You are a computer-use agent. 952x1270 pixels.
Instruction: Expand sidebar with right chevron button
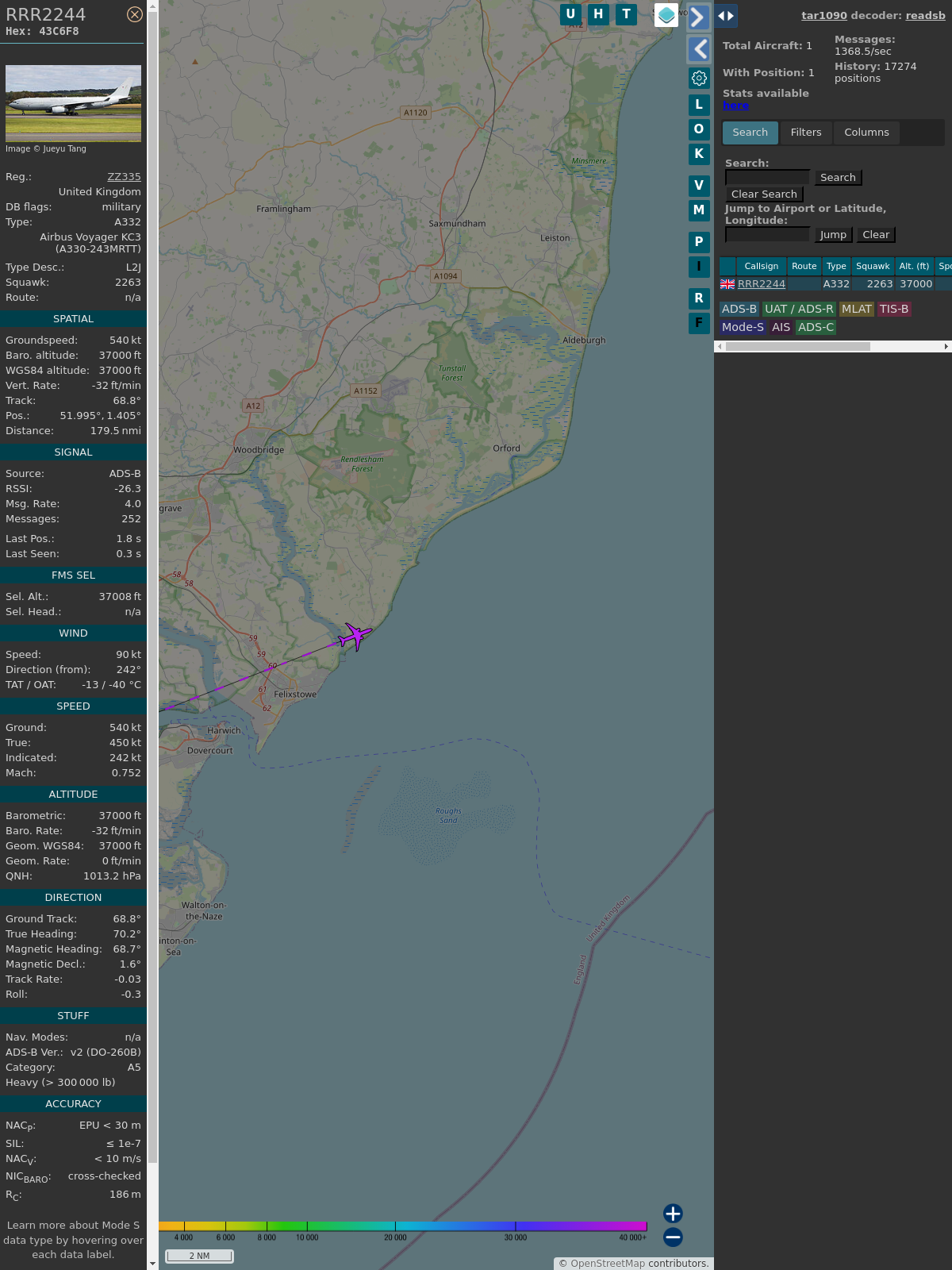(698, 17)
